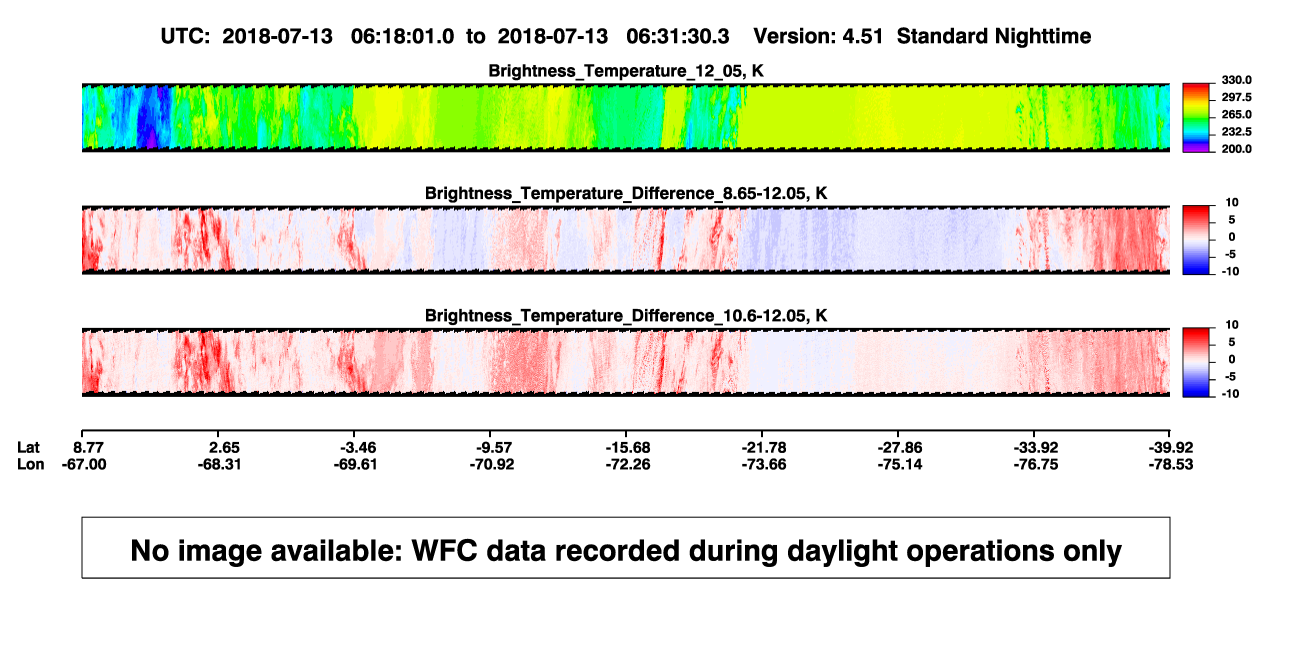
Task: Click longitude value -72.26
Action: tap(626, 464)
